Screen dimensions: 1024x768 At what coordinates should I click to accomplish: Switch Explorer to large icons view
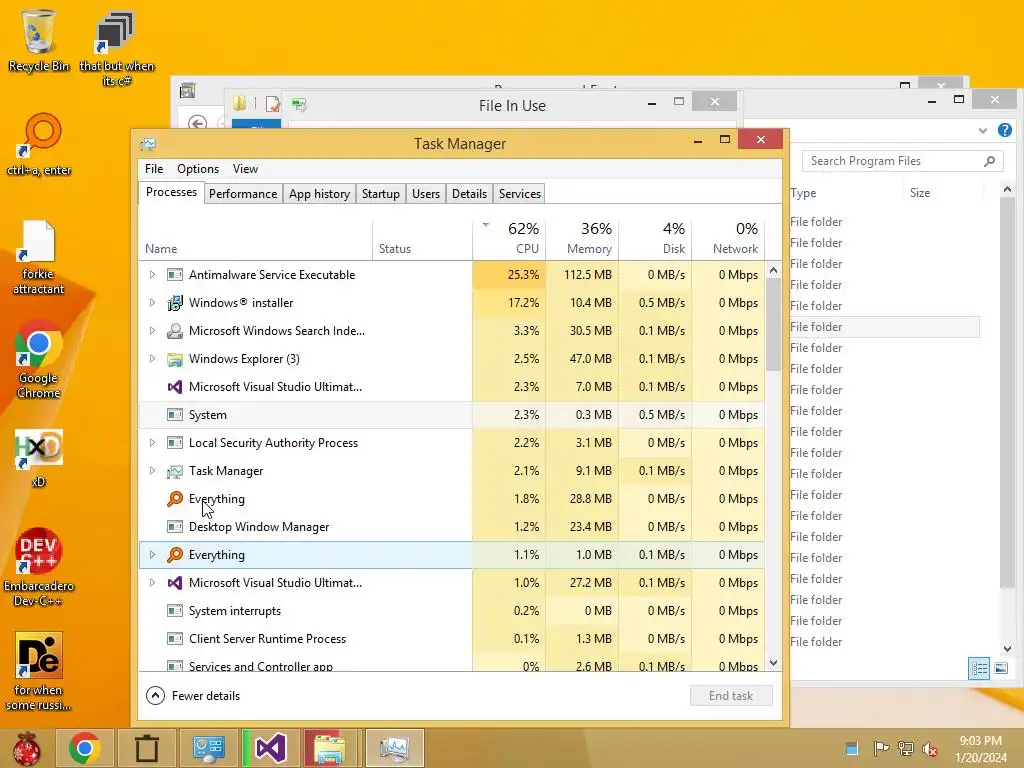pyautogui.click(x=1001, y=668)
